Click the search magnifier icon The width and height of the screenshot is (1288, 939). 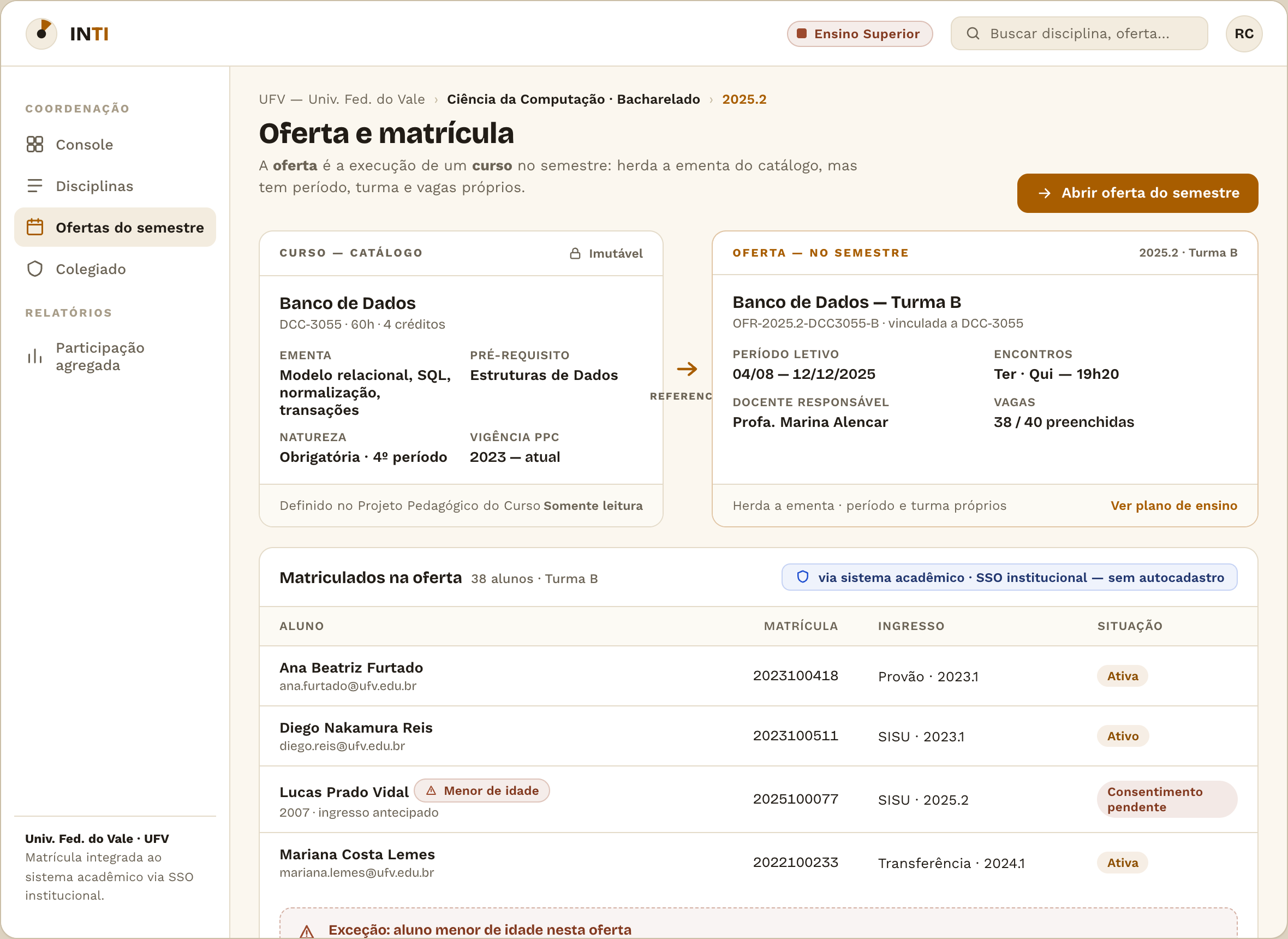(x=973, y=33)
